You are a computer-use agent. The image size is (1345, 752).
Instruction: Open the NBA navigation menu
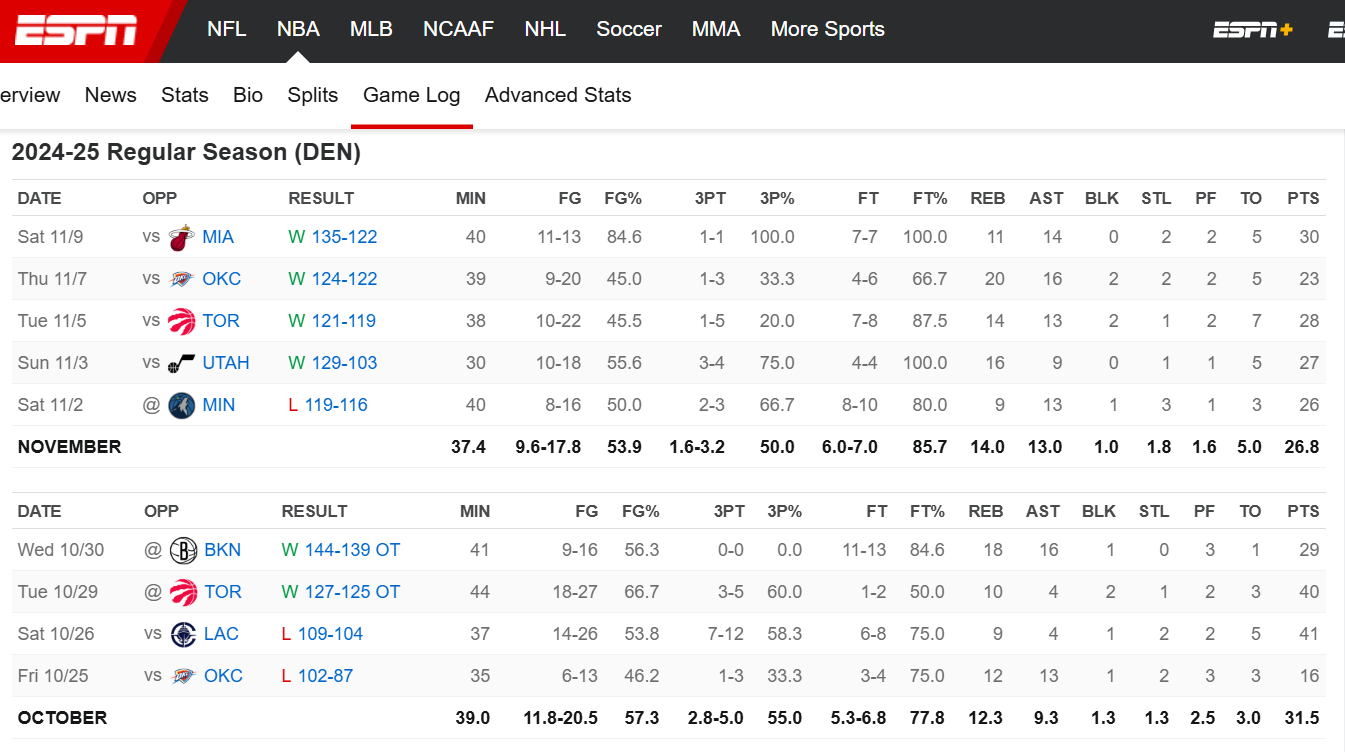click(298, 30)
